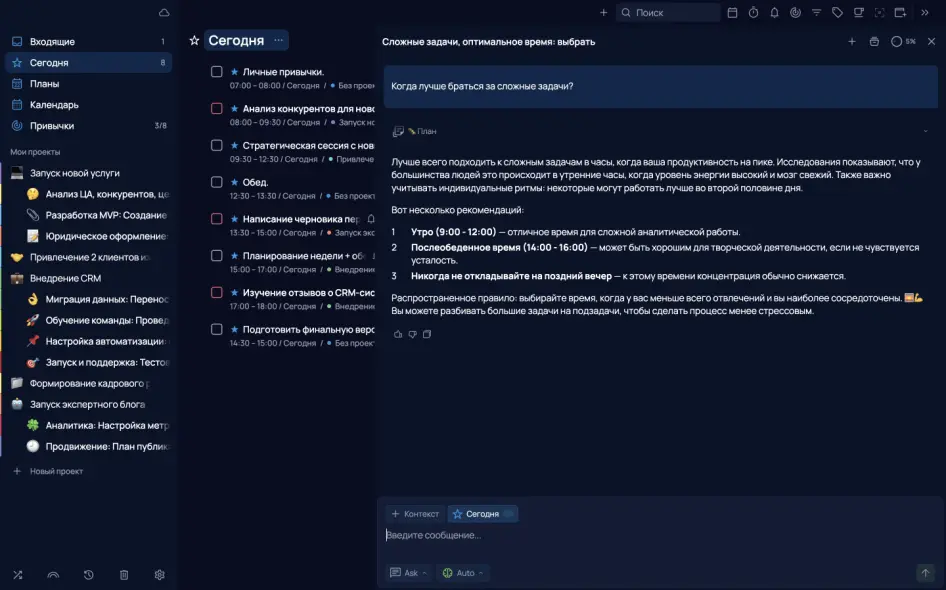Click the "Контекст" add button
946x590 pixels.
pyautogui.click(x=415, y=514)
